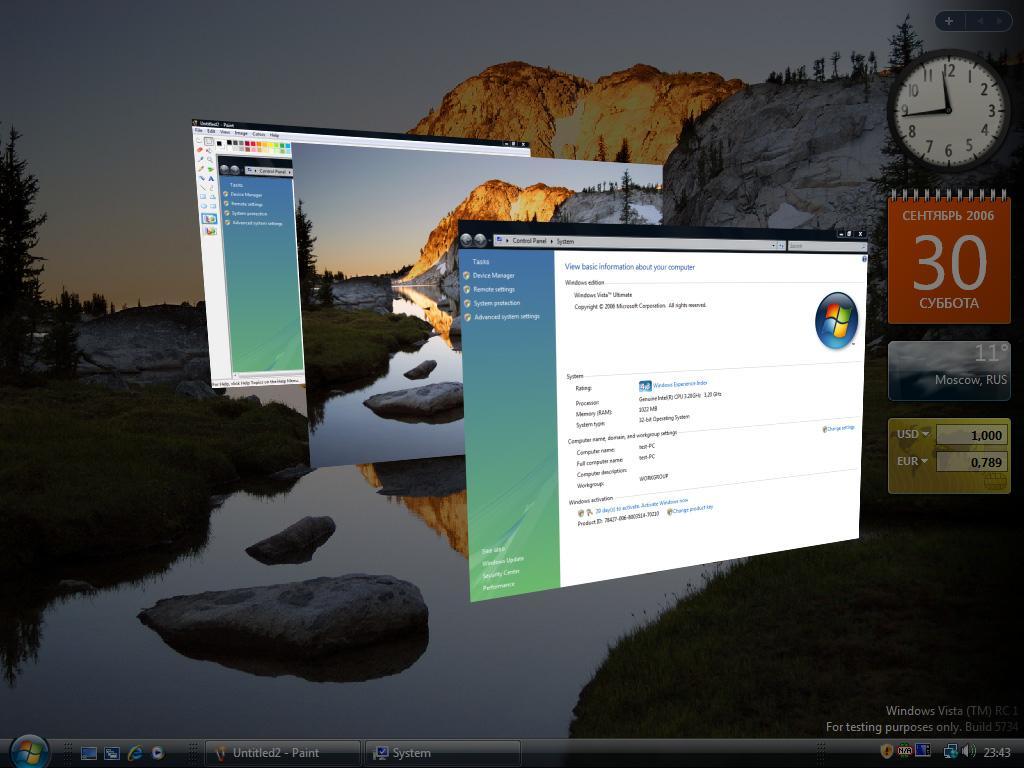Click the plus button atop the sidebar

tap(949, 21)
